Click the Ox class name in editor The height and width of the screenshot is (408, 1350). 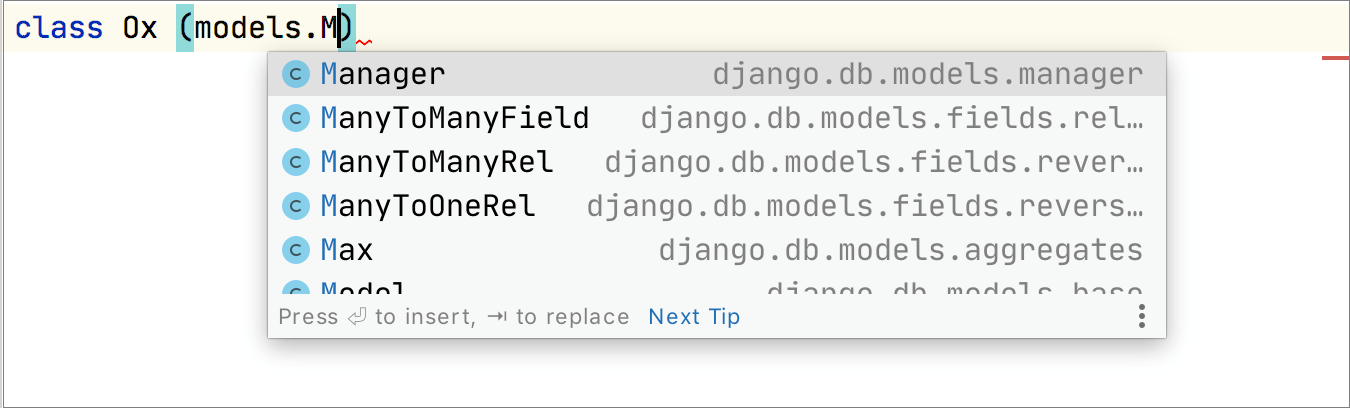click(140, 27)
